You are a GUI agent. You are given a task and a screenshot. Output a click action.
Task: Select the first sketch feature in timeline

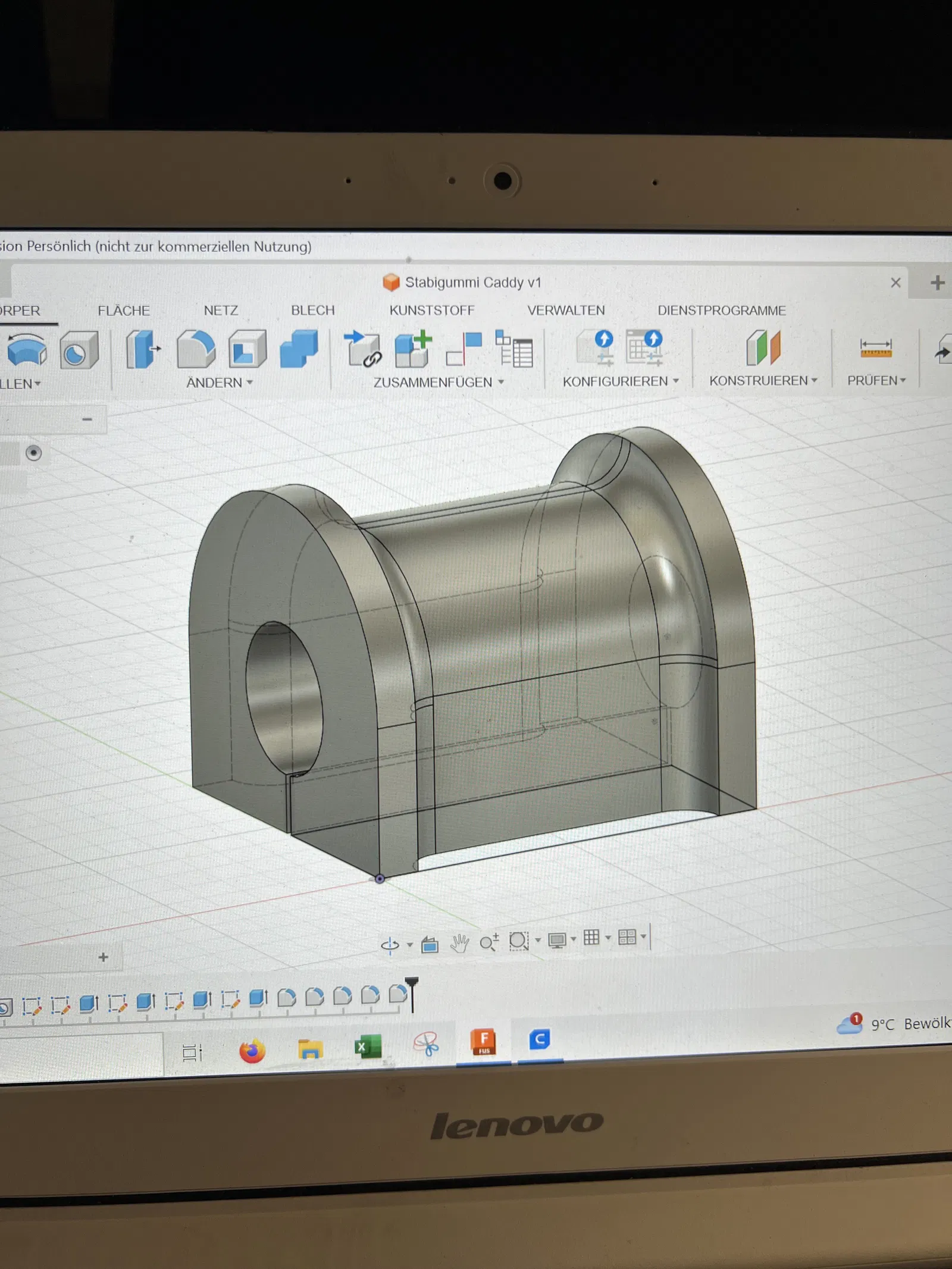pos(32,1005)
